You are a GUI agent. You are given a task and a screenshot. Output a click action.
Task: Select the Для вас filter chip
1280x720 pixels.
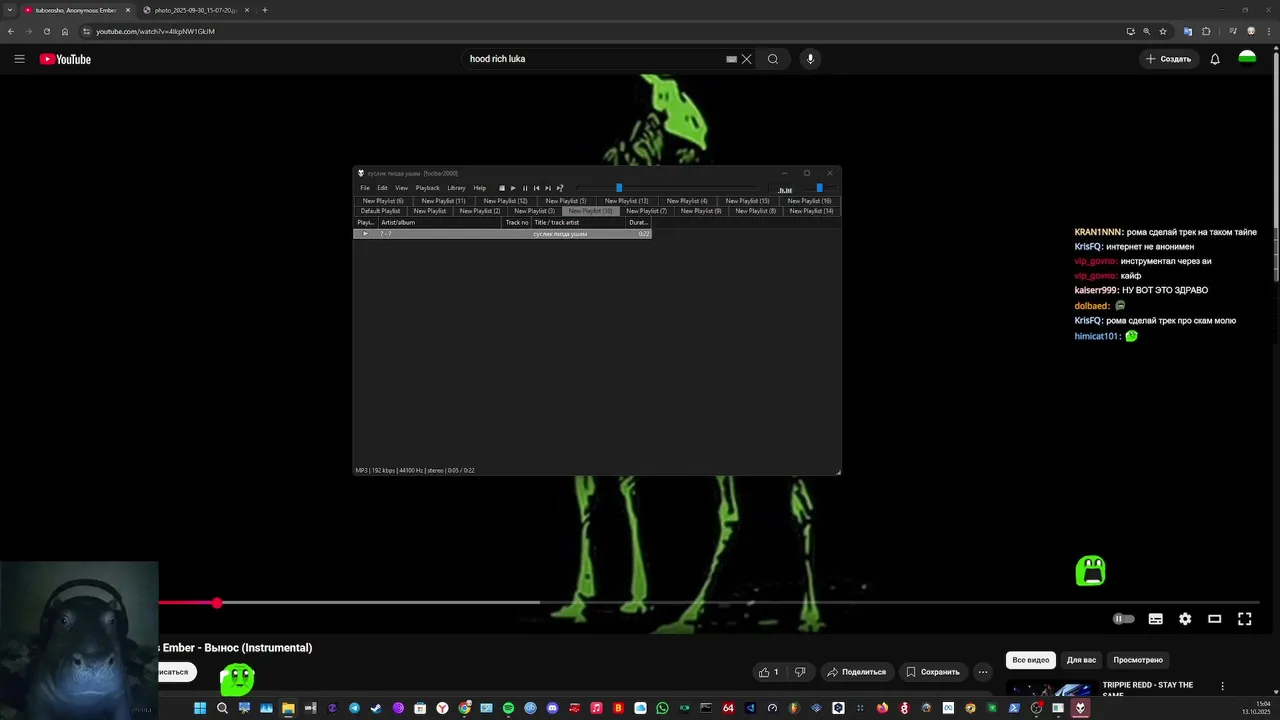(x=1081, y=660)
